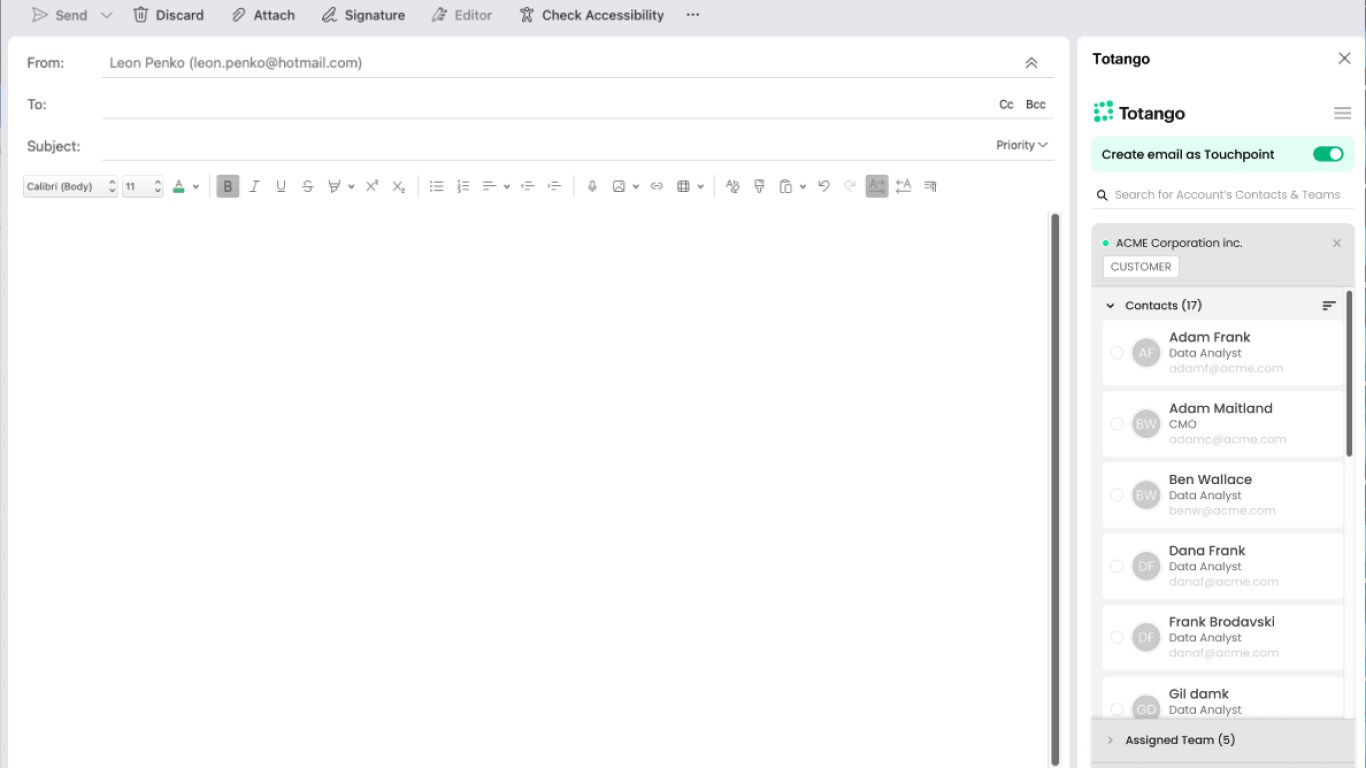
Task: Apply the font color
Action: click(179, 186)
